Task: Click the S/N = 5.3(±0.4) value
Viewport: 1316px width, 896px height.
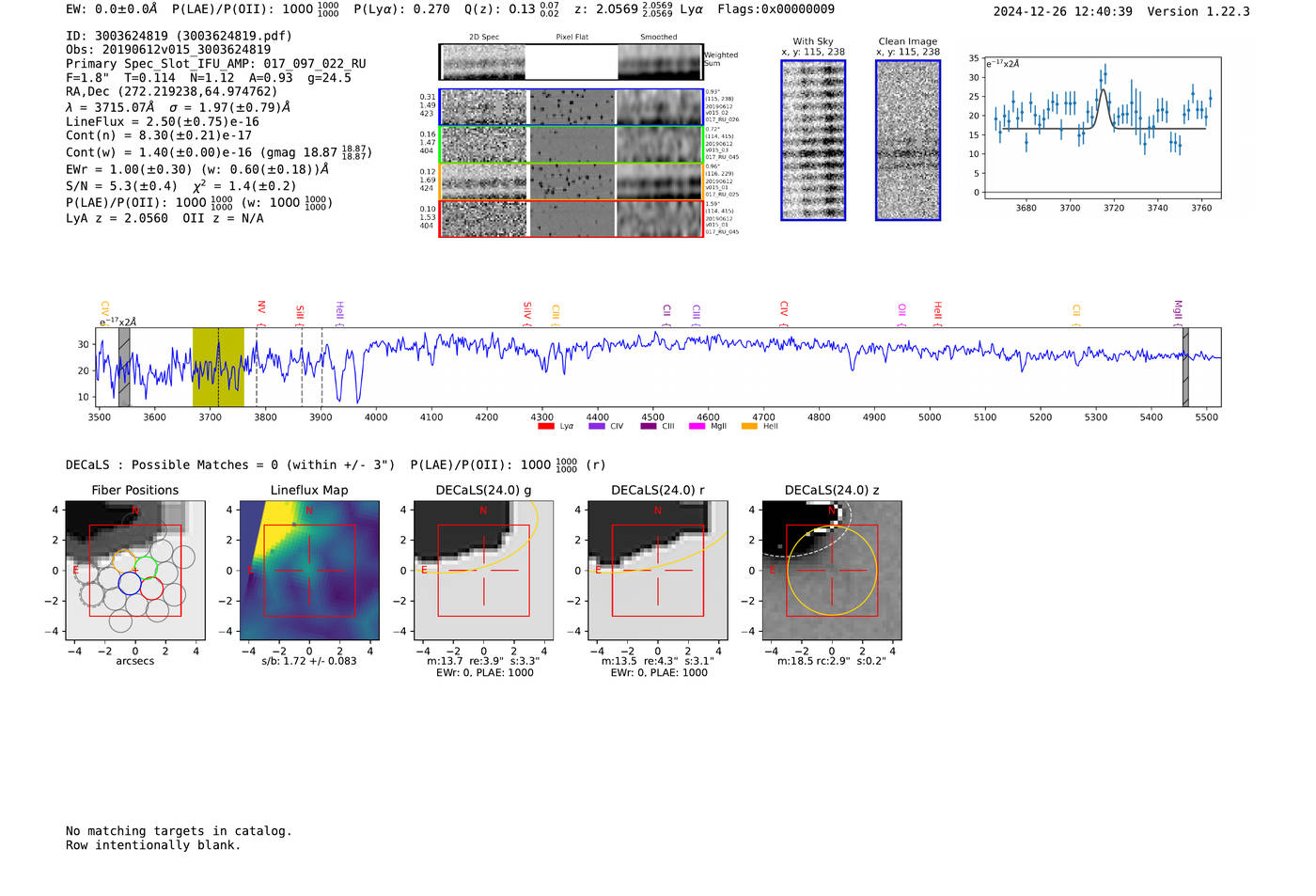Action: 121,186
